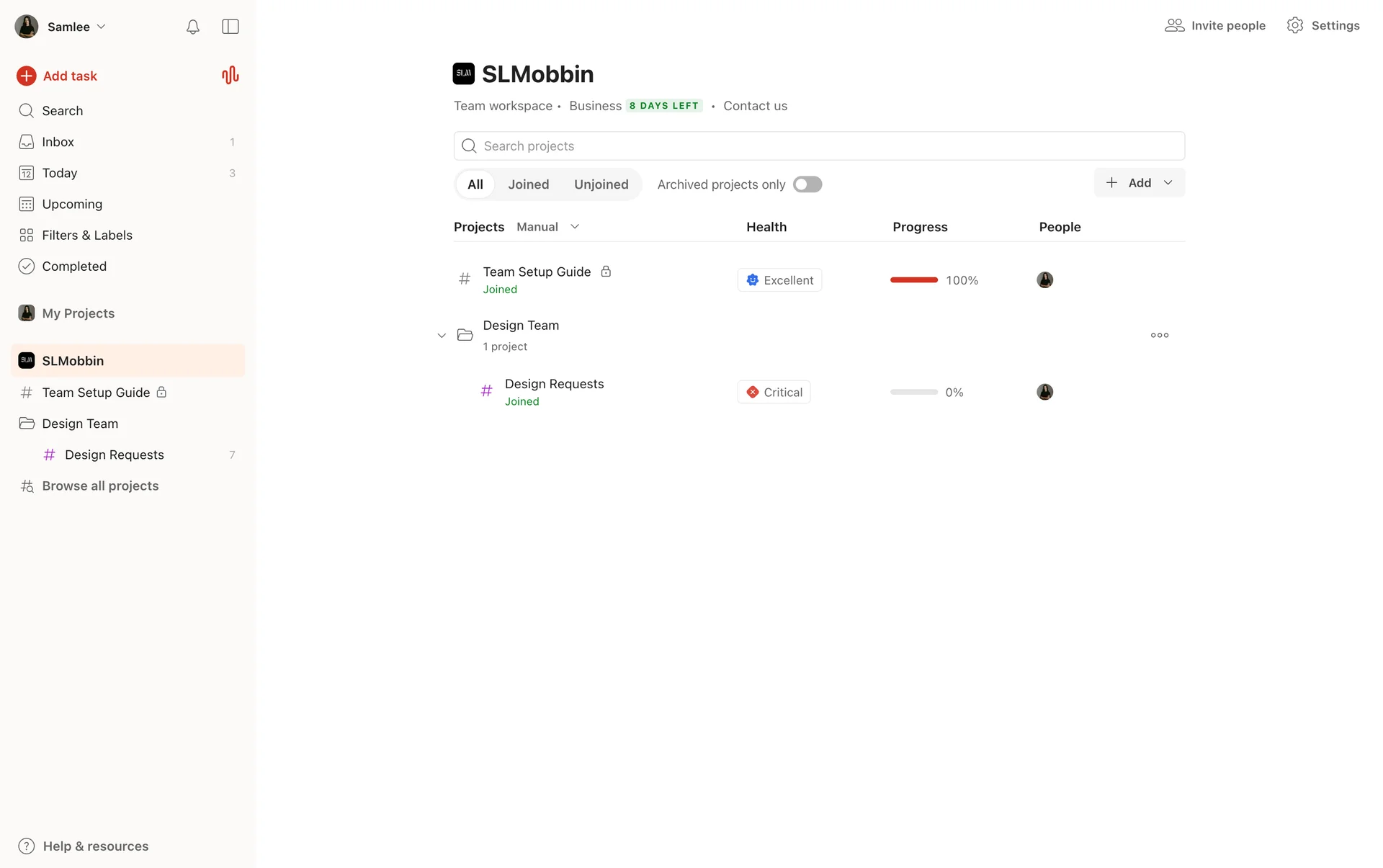Click the Settings gear icon
This screenshot has width=1383, height=868.
tap(1294, 25)
